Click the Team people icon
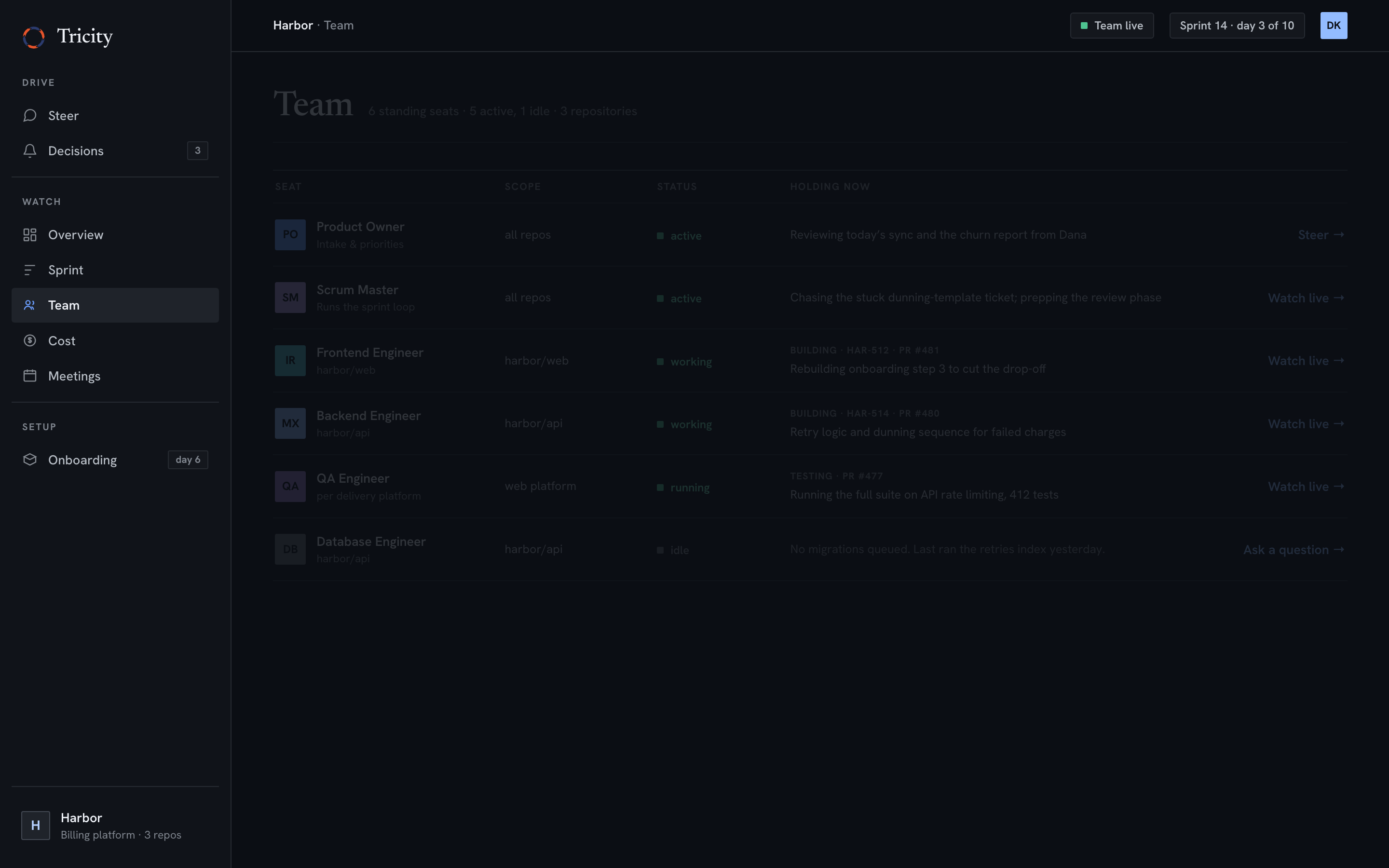Image resolution: width=1389 pixels, height=868 pixels. pos(30,305)
